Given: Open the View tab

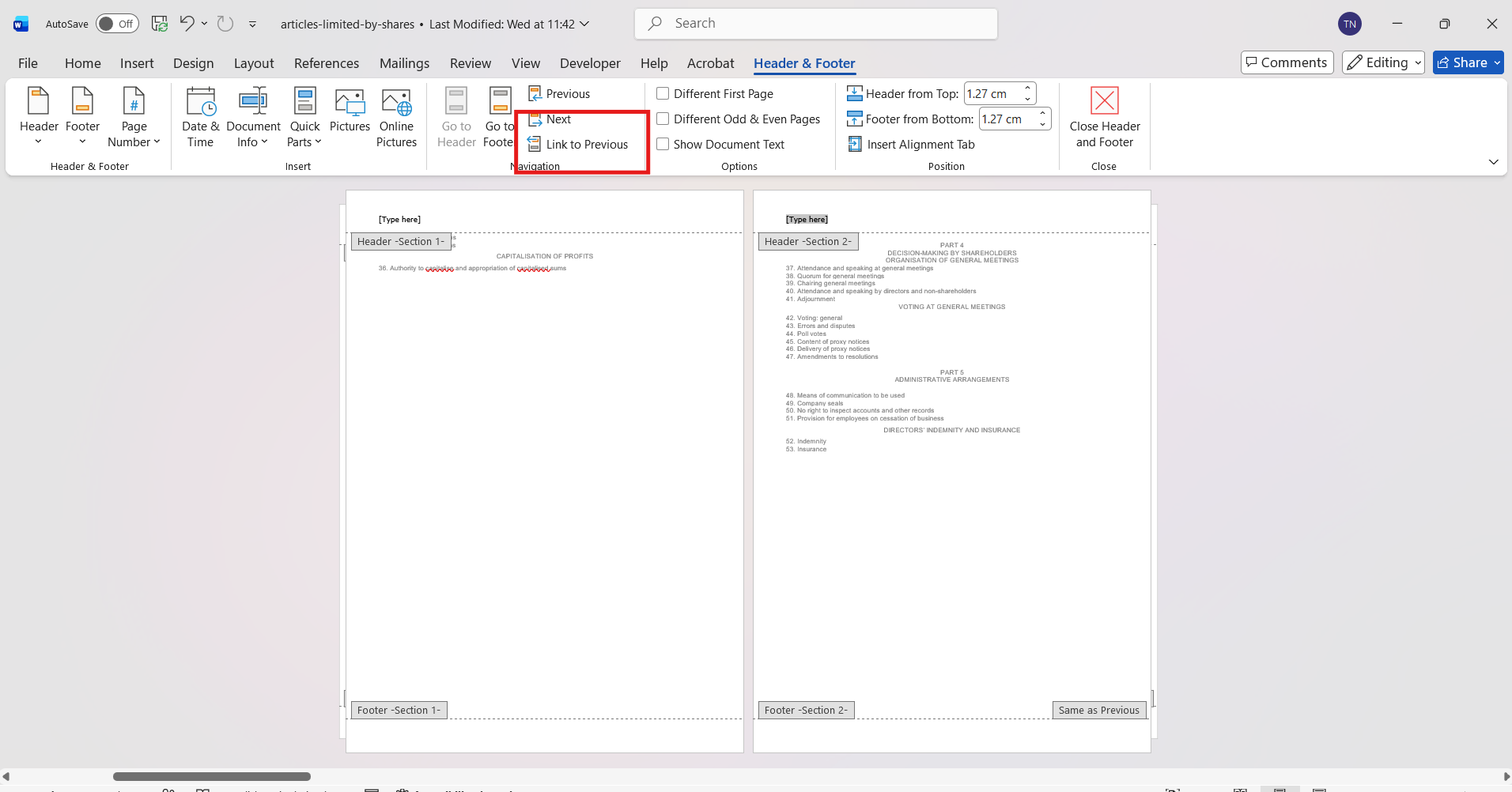Looking at the screenshot, I should pyautogui.click(x=526, y=63).
